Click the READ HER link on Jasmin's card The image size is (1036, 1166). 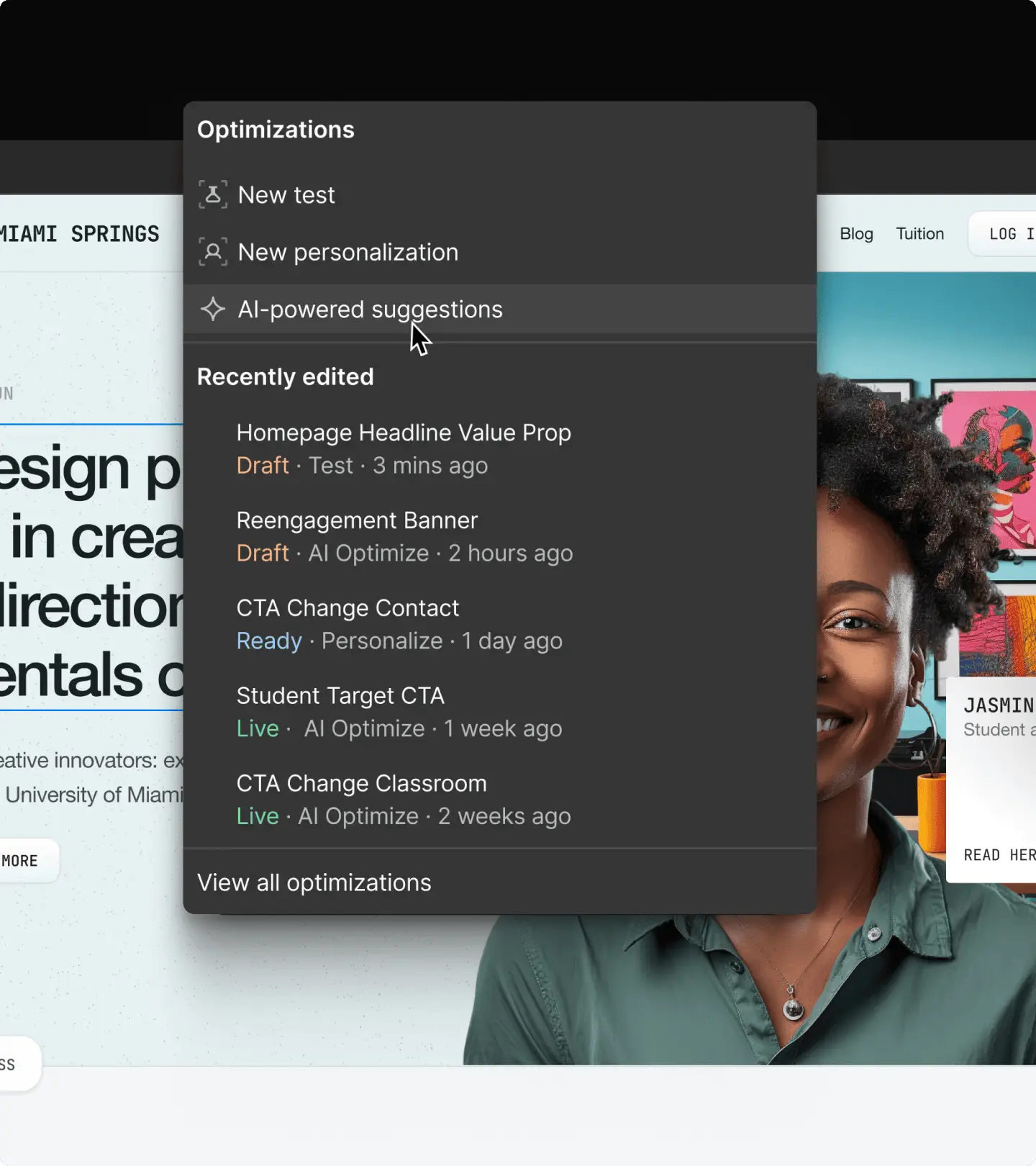[999, 855]
